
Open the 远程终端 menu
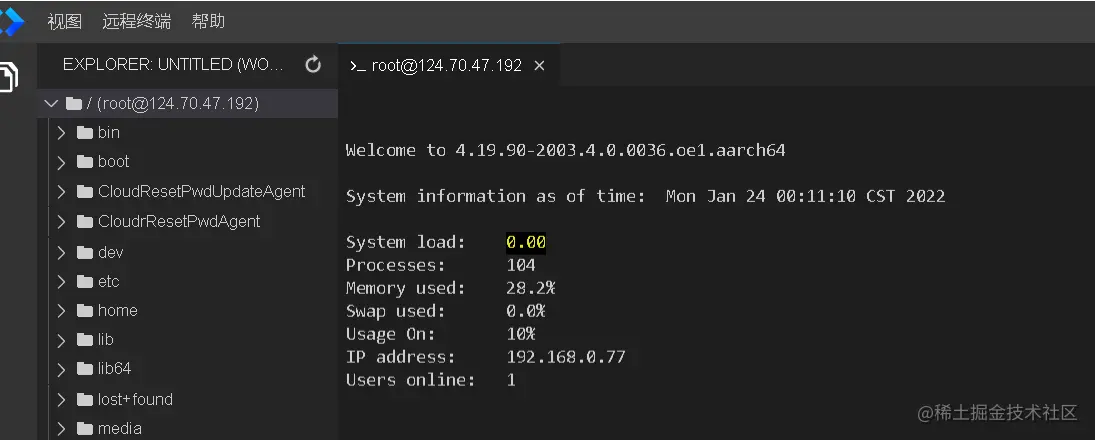[136, 22]
